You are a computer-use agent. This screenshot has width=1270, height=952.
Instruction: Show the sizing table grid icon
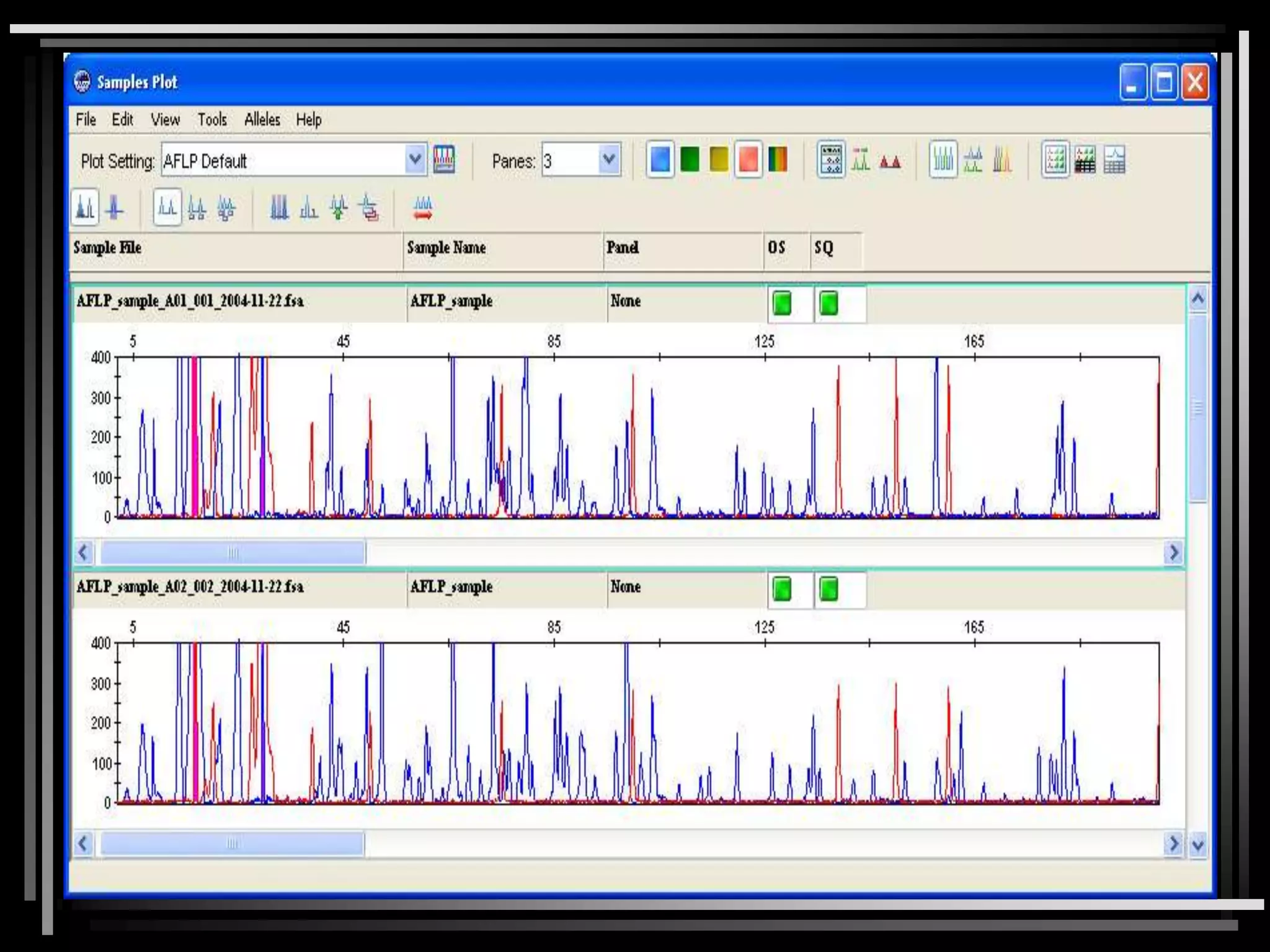click(x=1114, y=161)
